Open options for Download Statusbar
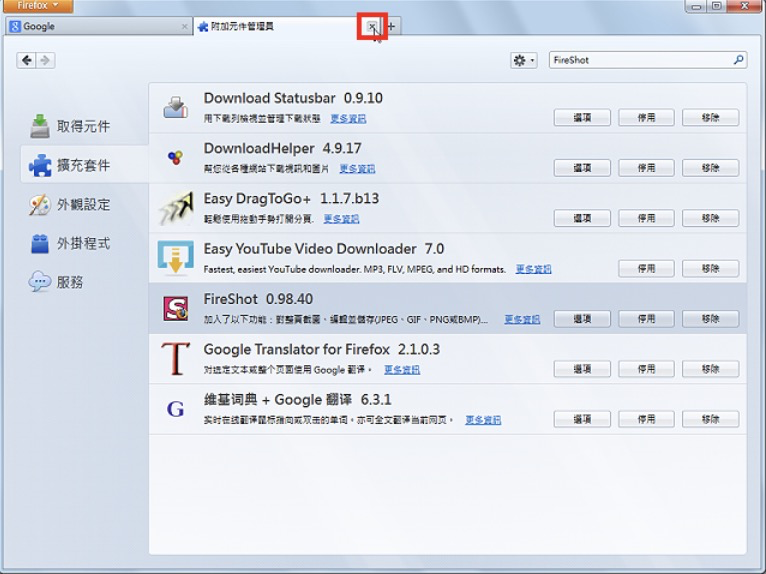 582,118
